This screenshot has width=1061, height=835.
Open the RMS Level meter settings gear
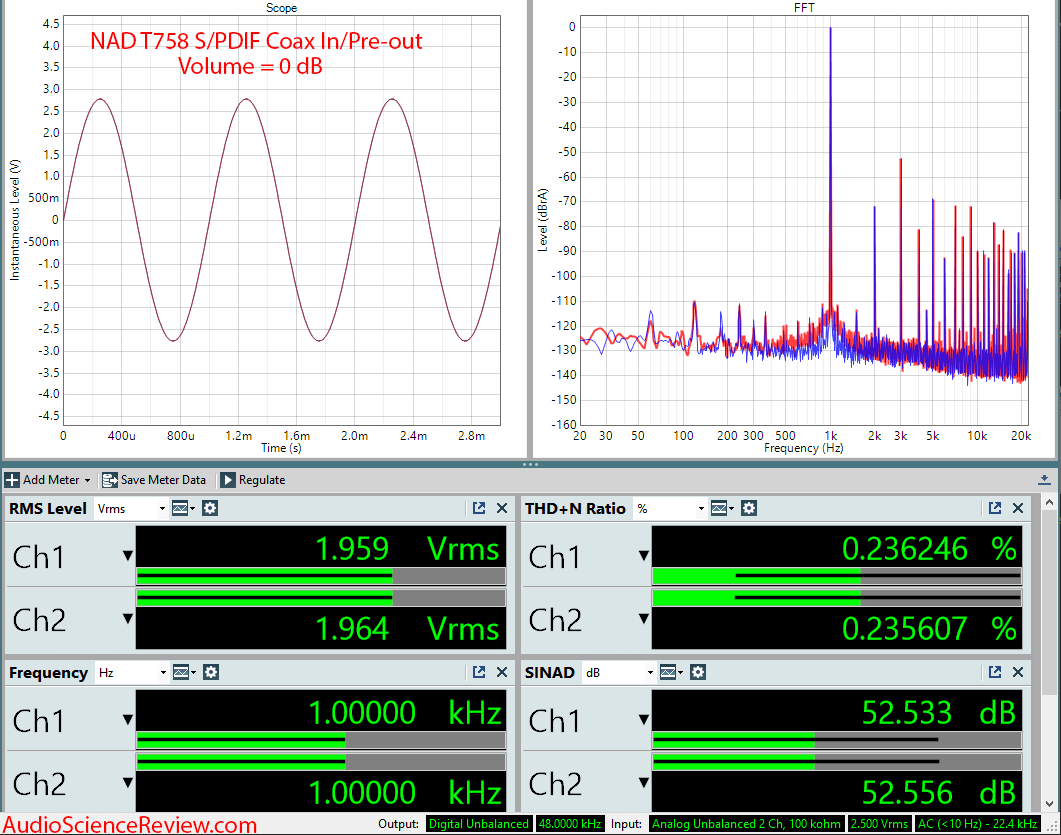point(209,508)
